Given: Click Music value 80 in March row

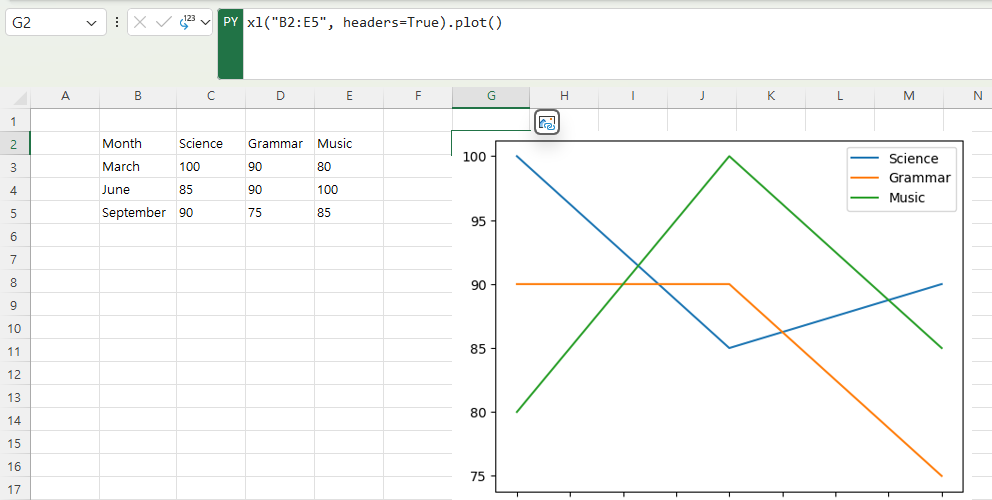Looking at the screenshot, I should pos(349,166).
